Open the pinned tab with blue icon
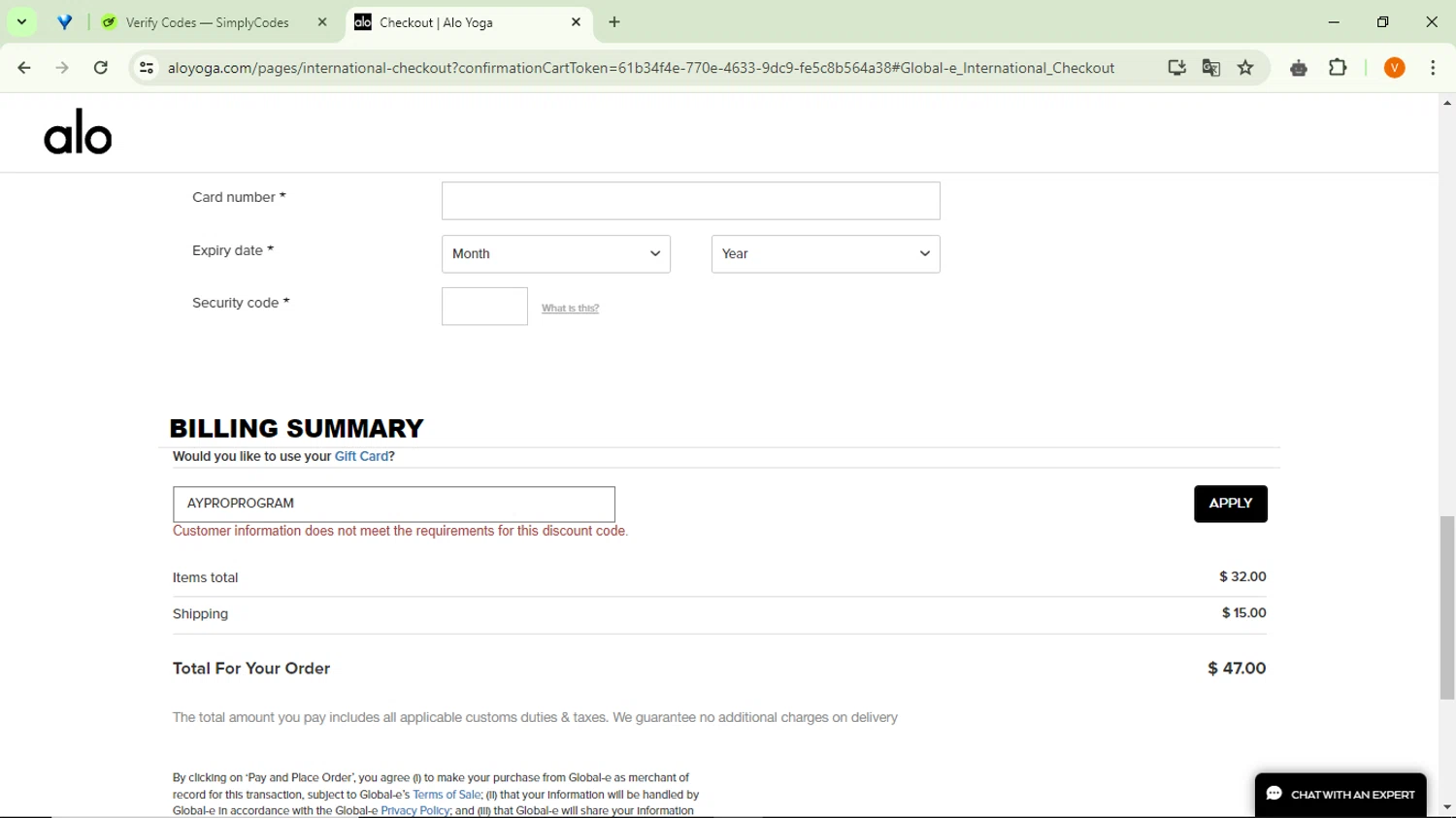1456x818 pixels. [x=65, y=22]
